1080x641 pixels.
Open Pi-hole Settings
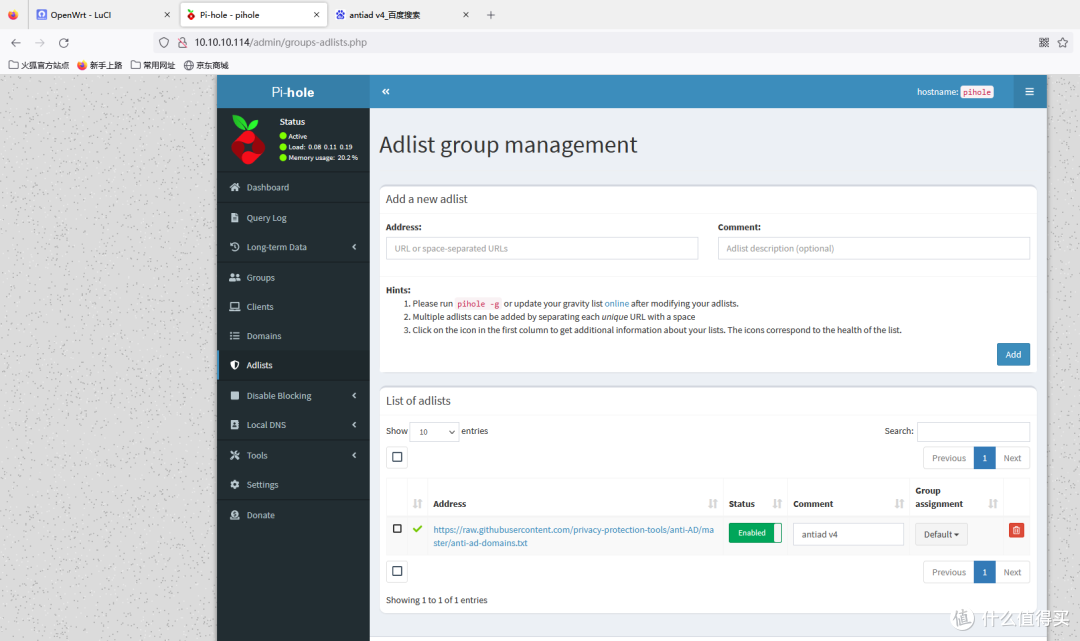click(x=293, y=485)
